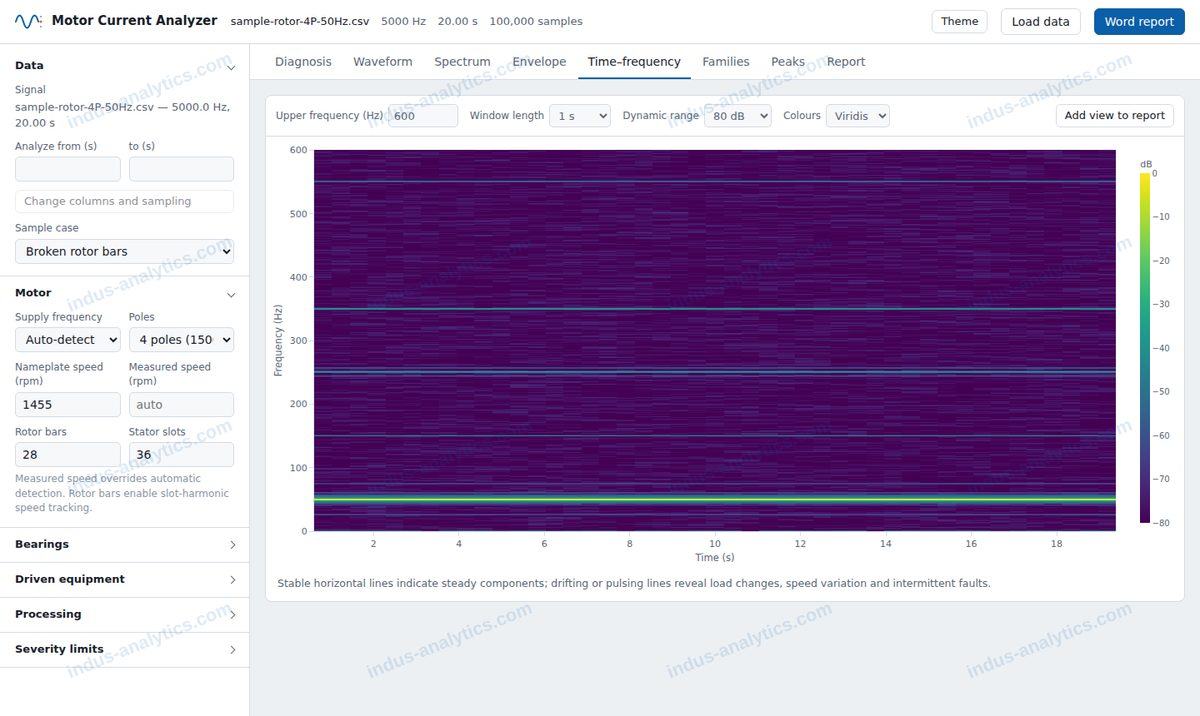The height and width of the screenshot is (716, 1200).
Task: Open the Poles dropdown
Action: 181,340
